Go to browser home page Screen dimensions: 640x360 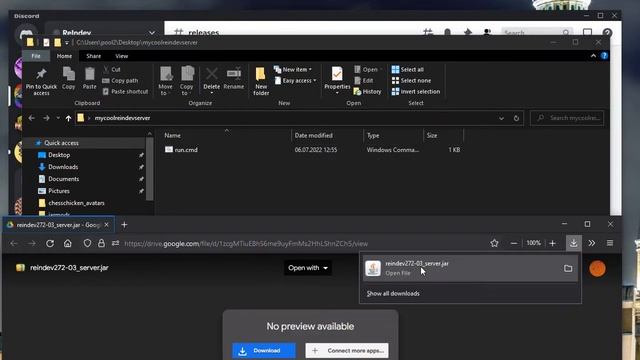point(68,243)
